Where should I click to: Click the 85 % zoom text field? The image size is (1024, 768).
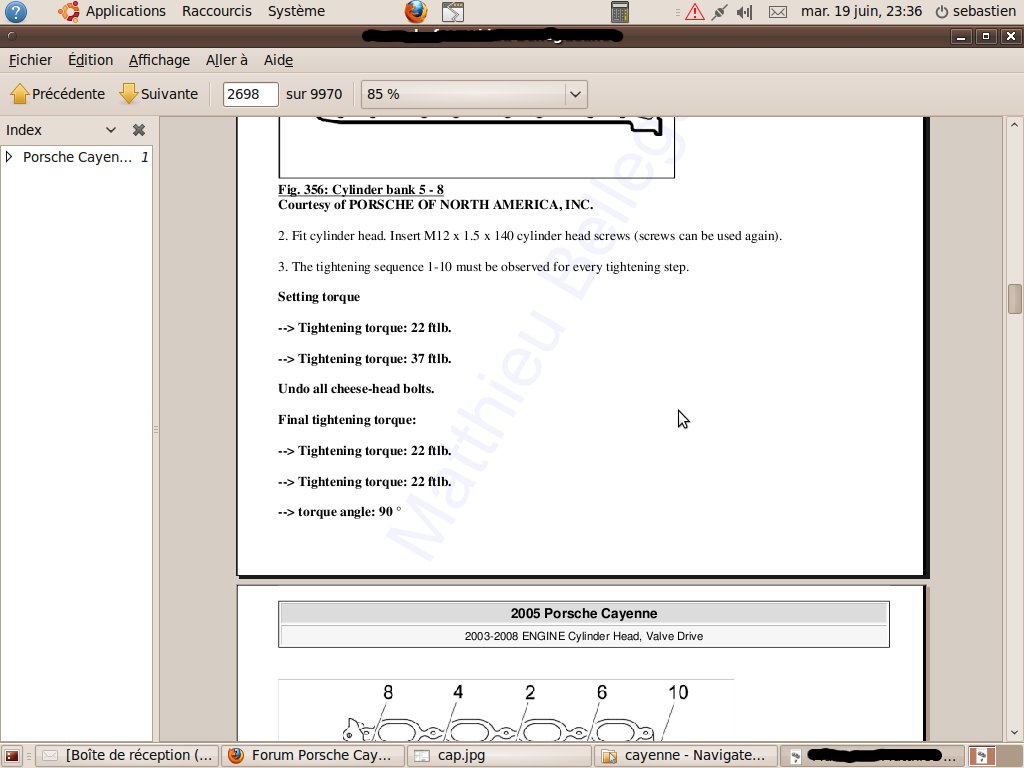pos(464,94)
